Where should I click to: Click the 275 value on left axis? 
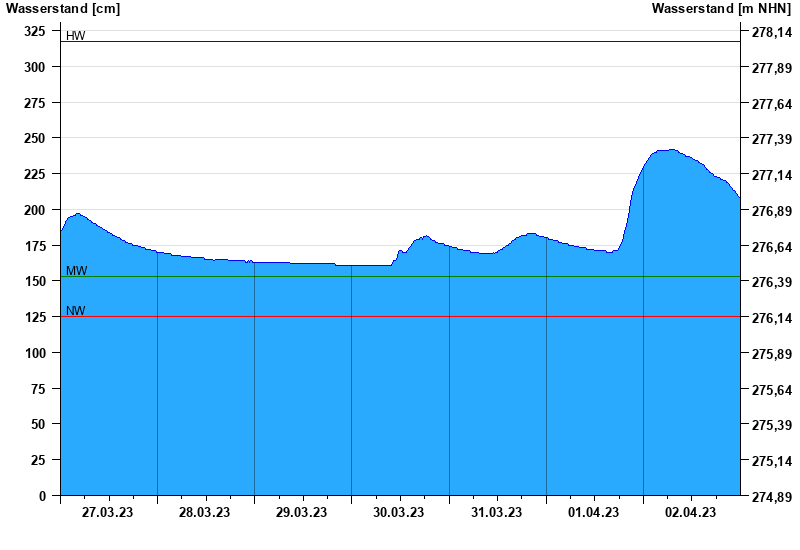[35, 103]
